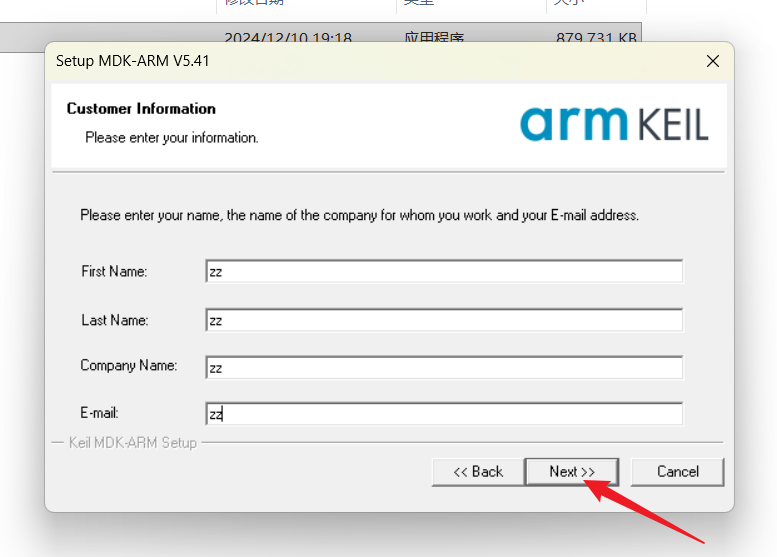Place cursor in the E-mail field

click(x=444, y=414)
